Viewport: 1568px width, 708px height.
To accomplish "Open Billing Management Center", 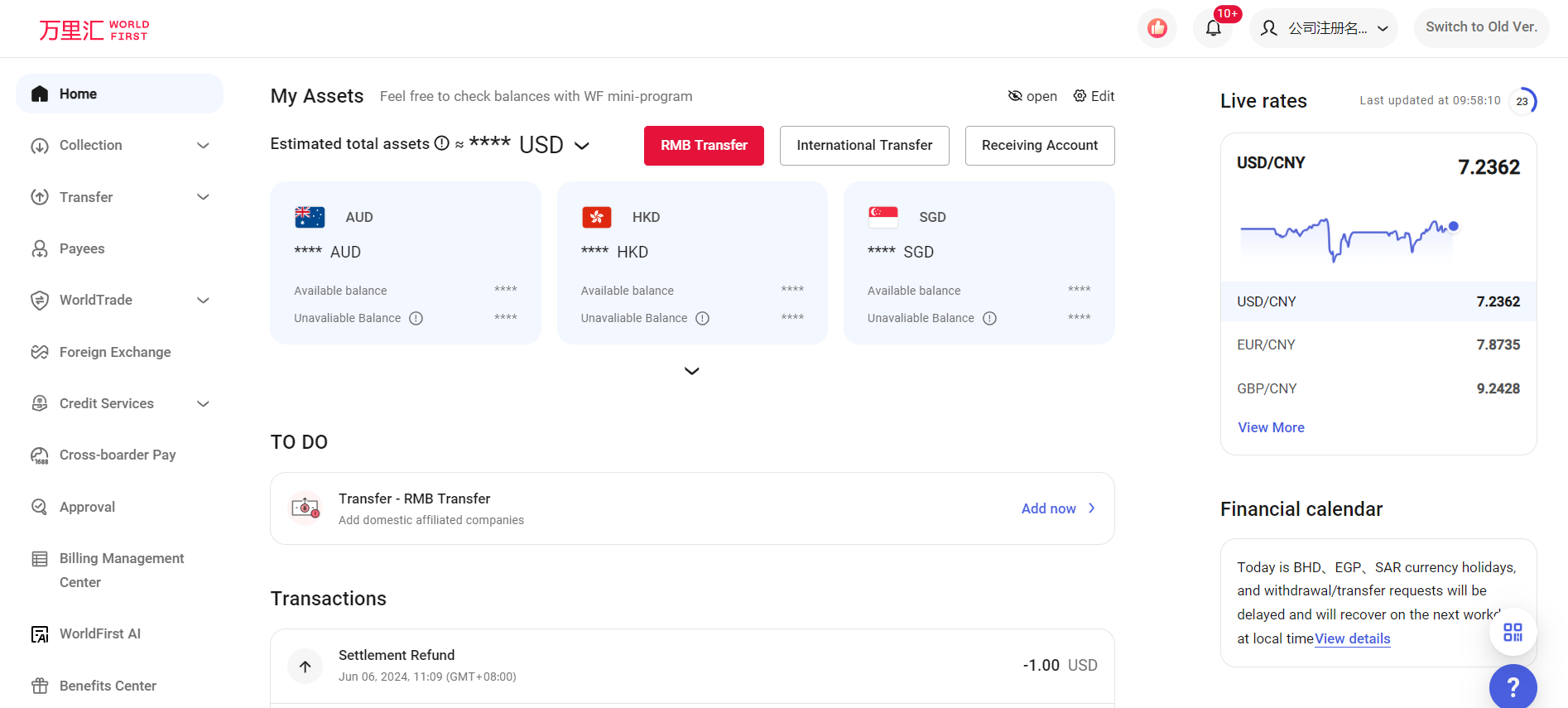I will coord(121,570).
